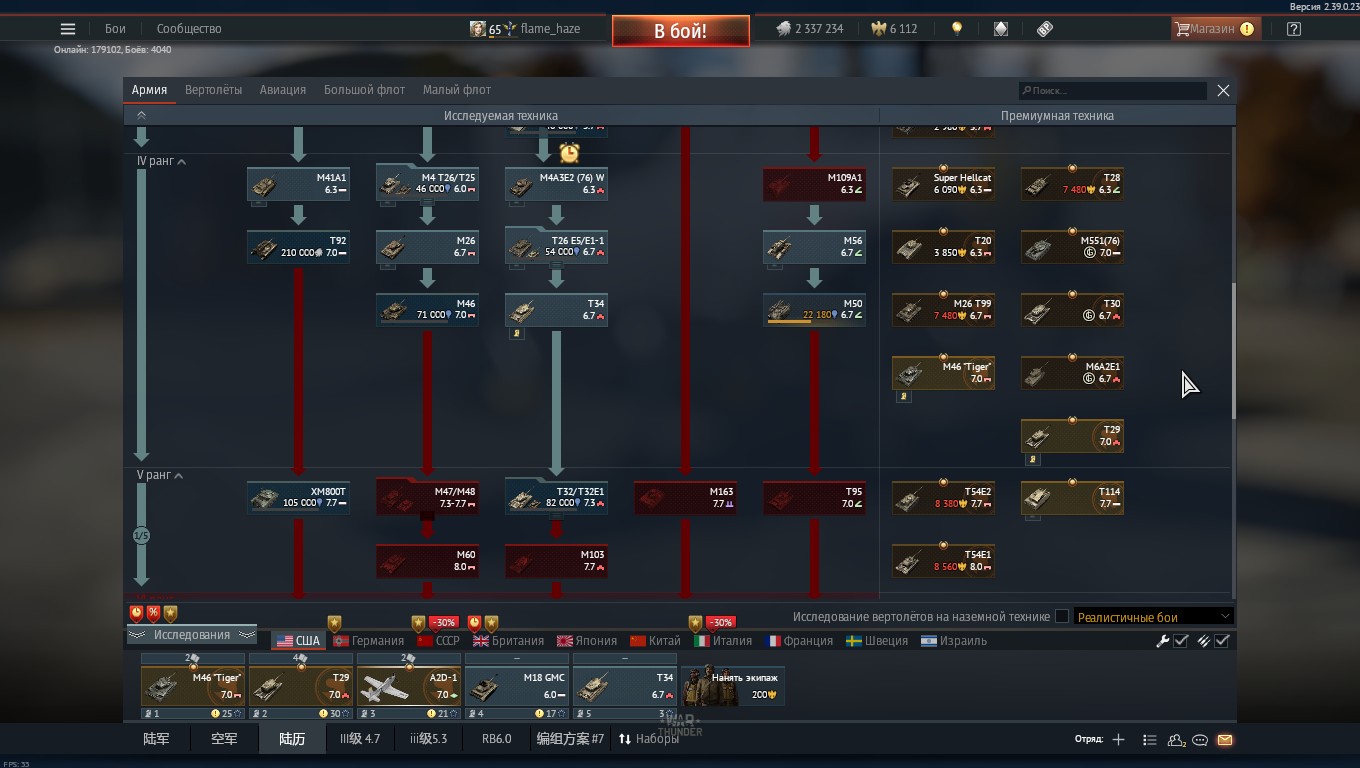Toggle the last checkbox right of the country tabs

(x=1222, y=641)
